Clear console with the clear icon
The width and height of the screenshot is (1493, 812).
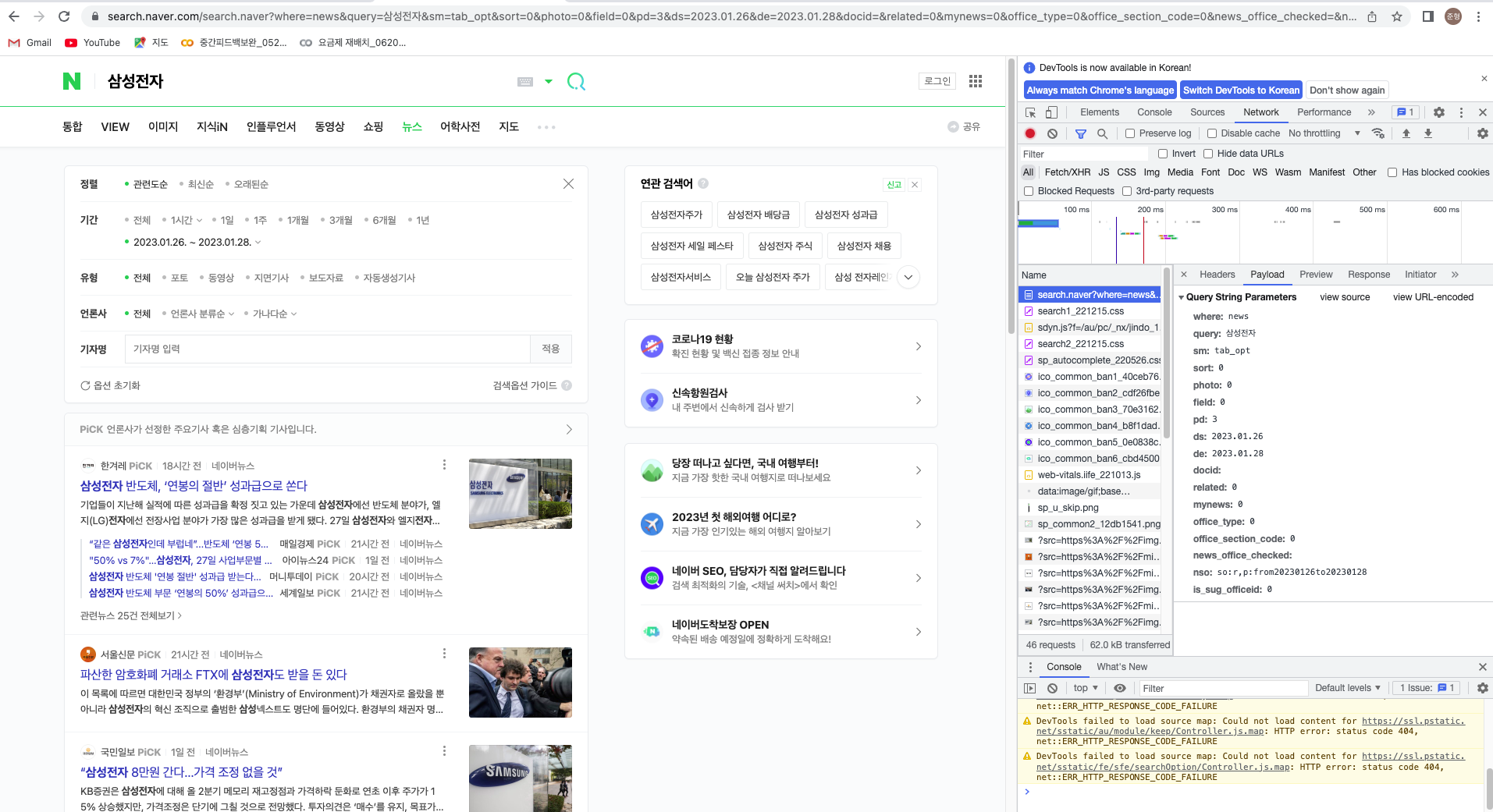1052,688
